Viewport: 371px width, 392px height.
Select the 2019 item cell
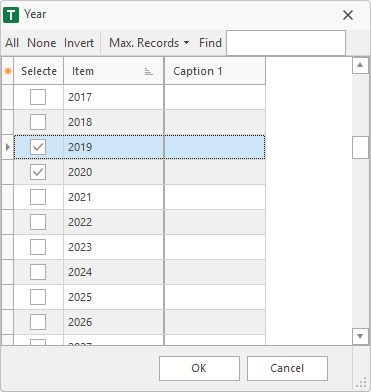click(x=113, y=147)
